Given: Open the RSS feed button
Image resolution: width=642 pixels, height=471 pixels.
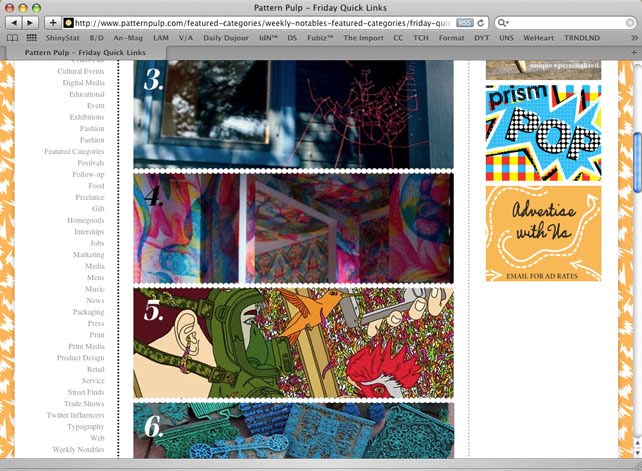Looking at the screenshot, I should click(465, 23).
